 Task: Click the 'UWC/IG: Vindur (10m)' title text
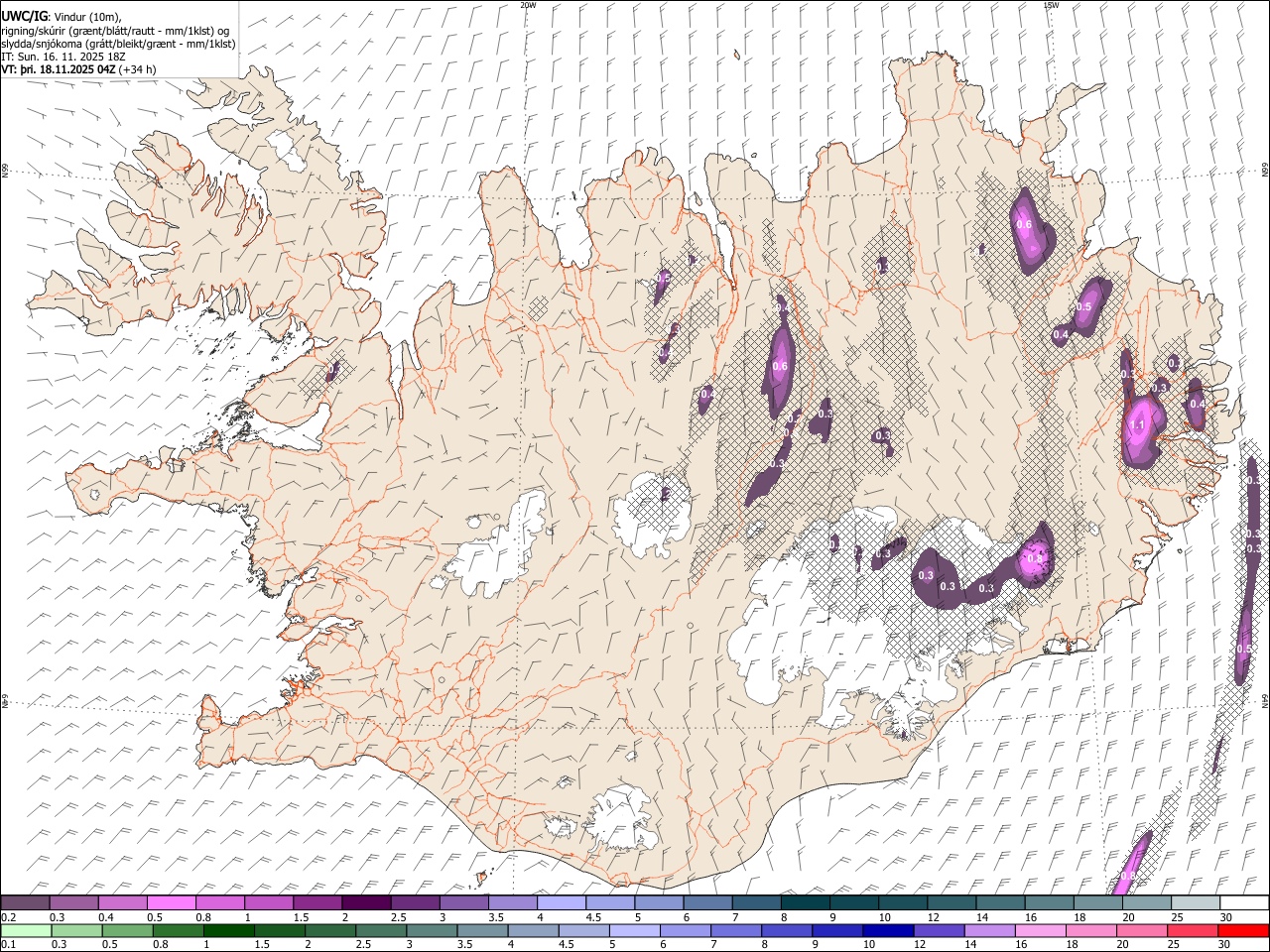62,15
